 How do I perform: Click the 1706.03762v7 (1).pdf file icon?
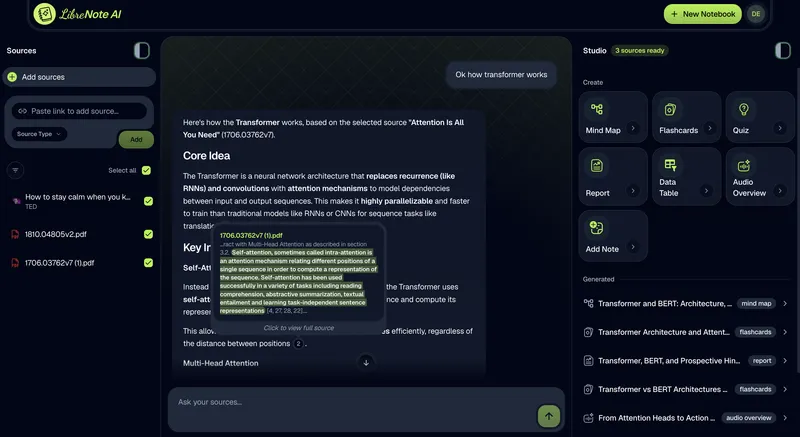coord(15,263)
